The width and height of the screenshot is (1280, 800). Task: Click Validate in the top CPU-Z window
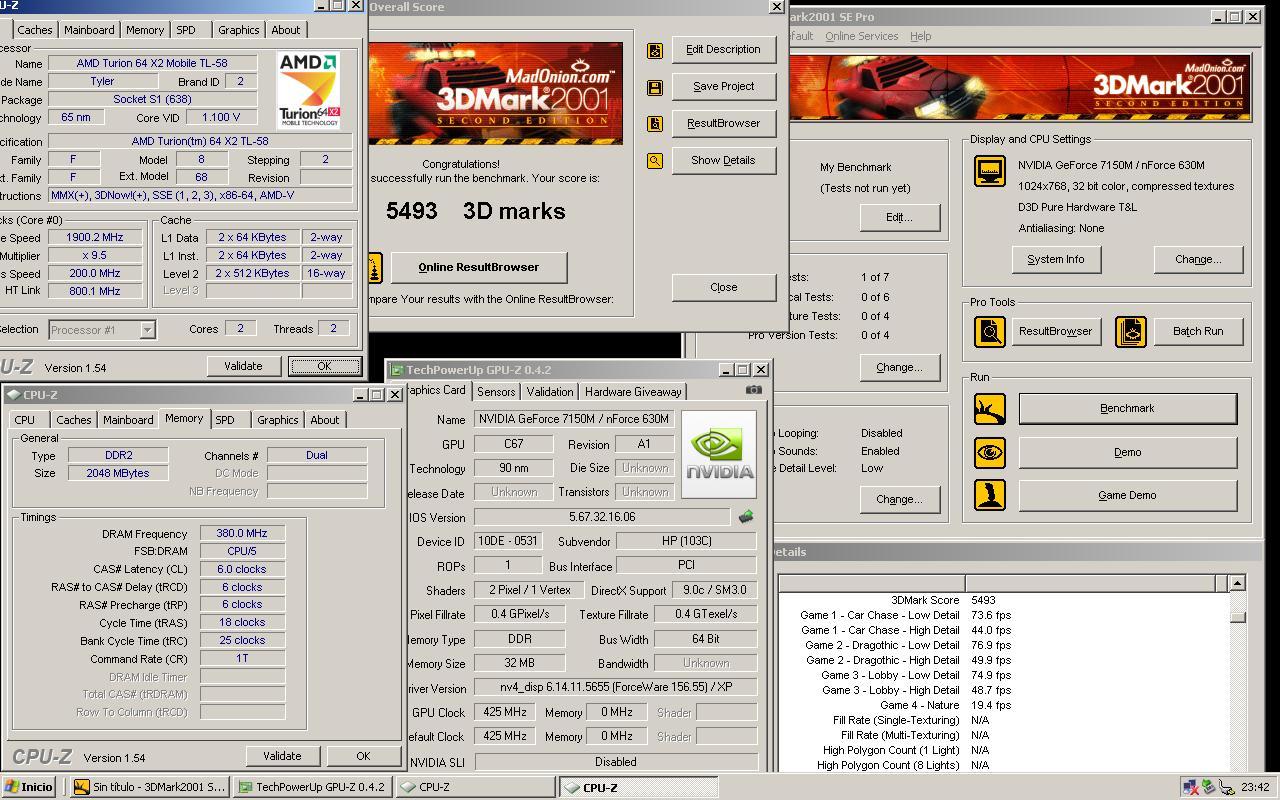pyautogui.click(x=243, y=366)
